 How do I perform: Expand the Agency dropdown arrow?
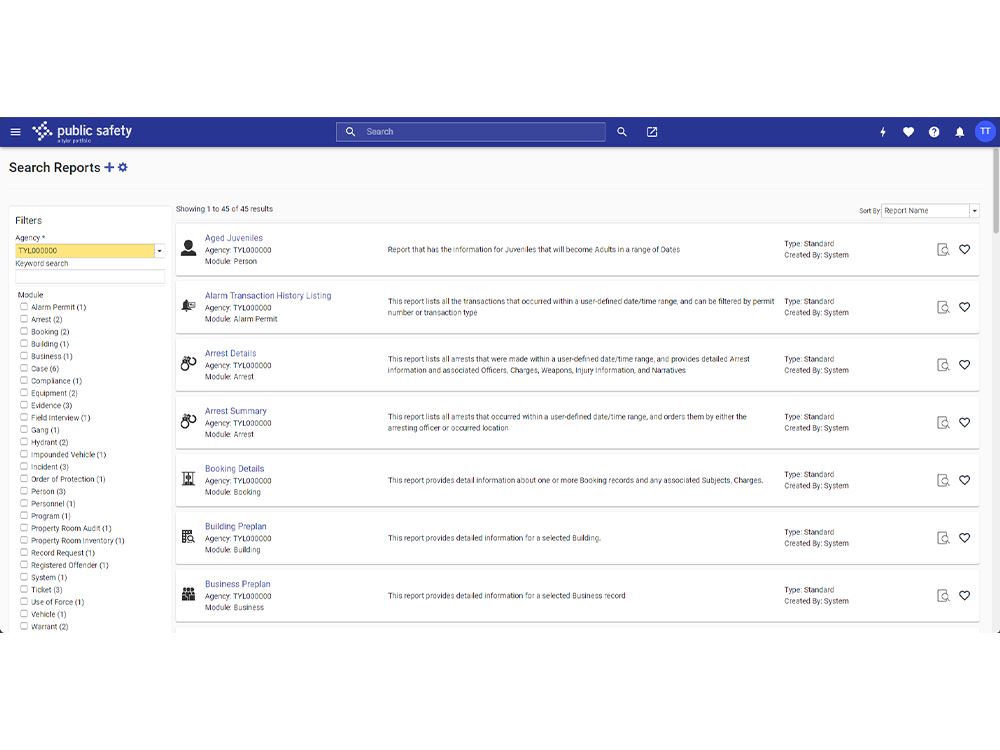pos(159,251)
